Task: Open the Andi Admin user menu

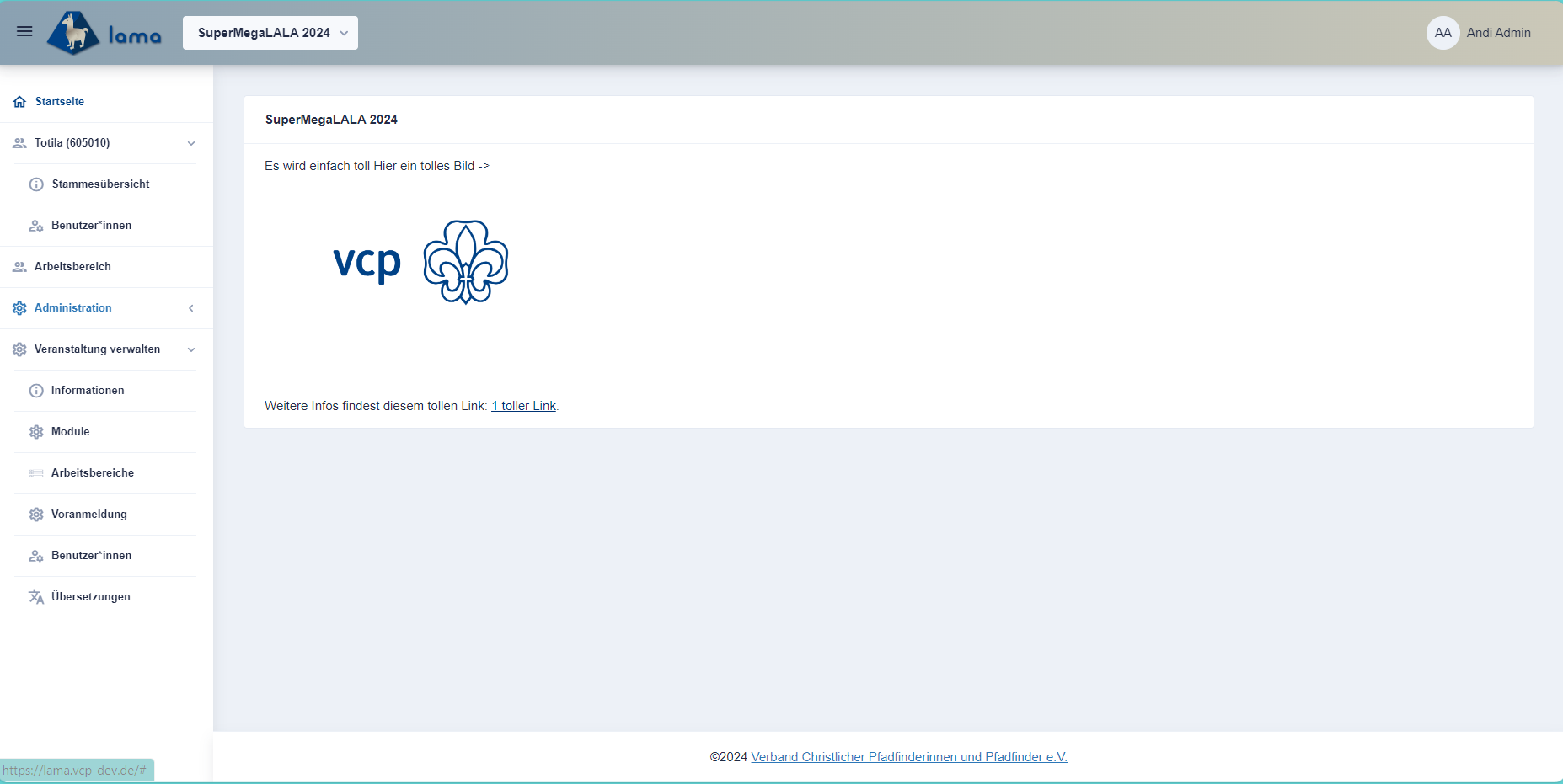Action: point(1498,33)
